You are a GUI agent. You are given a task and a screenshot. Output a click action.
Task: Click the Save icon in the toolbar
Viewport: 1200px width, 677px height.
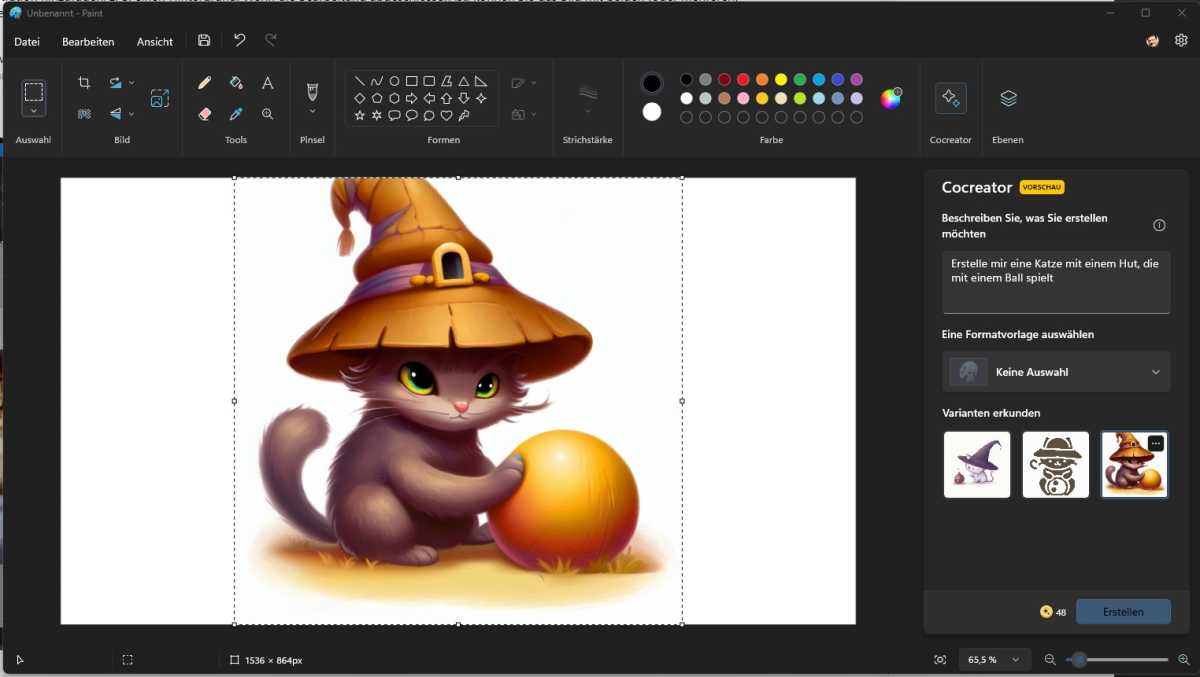point(203,40)
